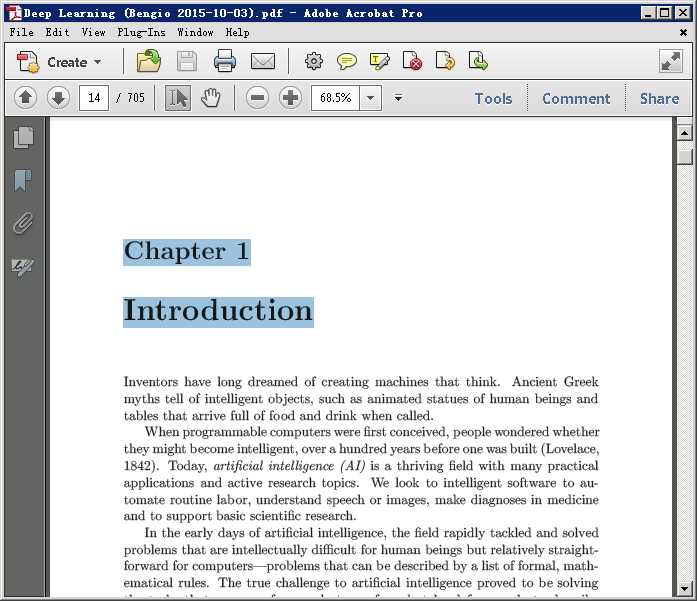697x601 pixels.
Task: Show the Bookmarks panel
Action: coord(23,180)
